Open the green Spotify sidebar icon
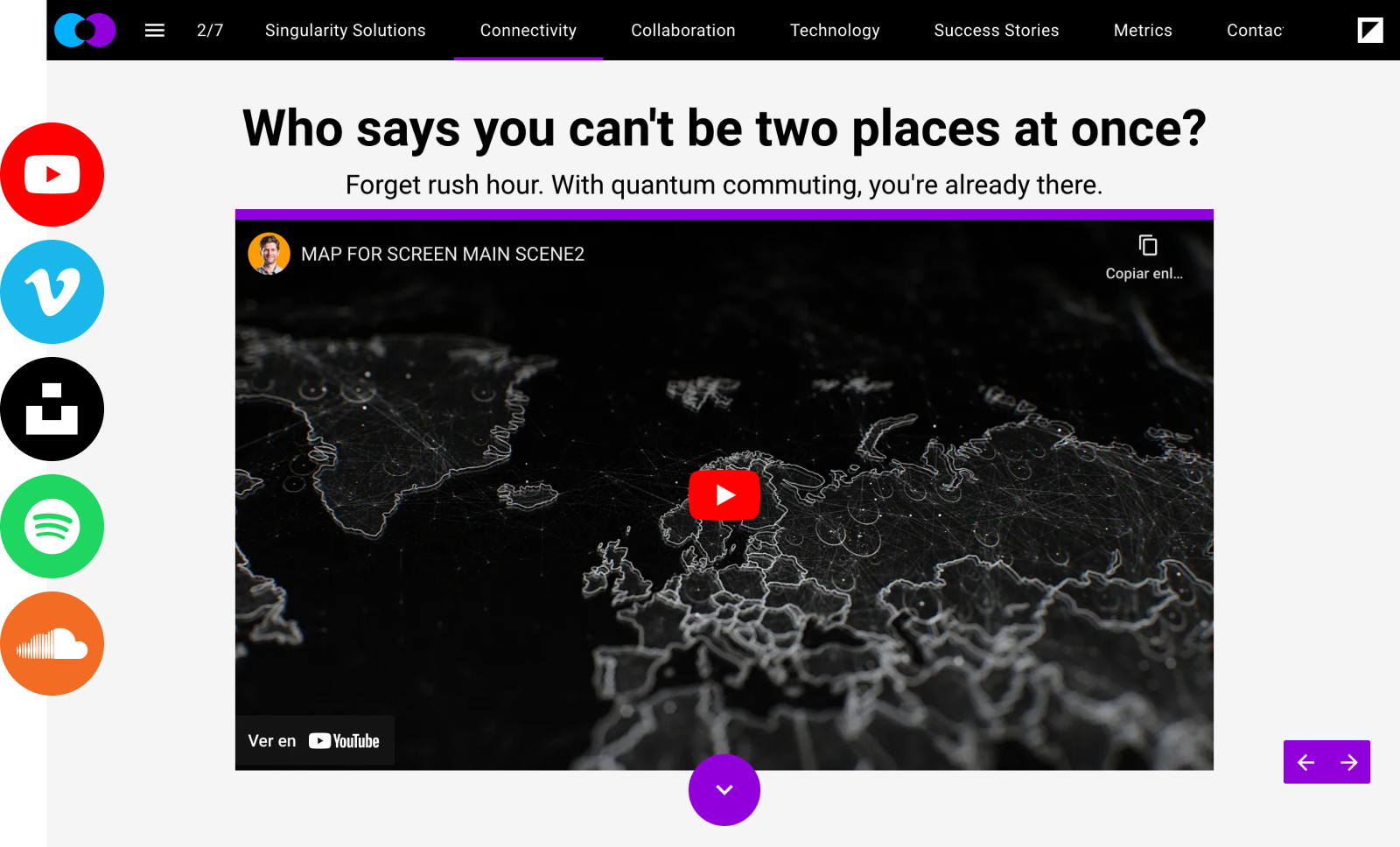1400x847 pixels. coord(52,527)
